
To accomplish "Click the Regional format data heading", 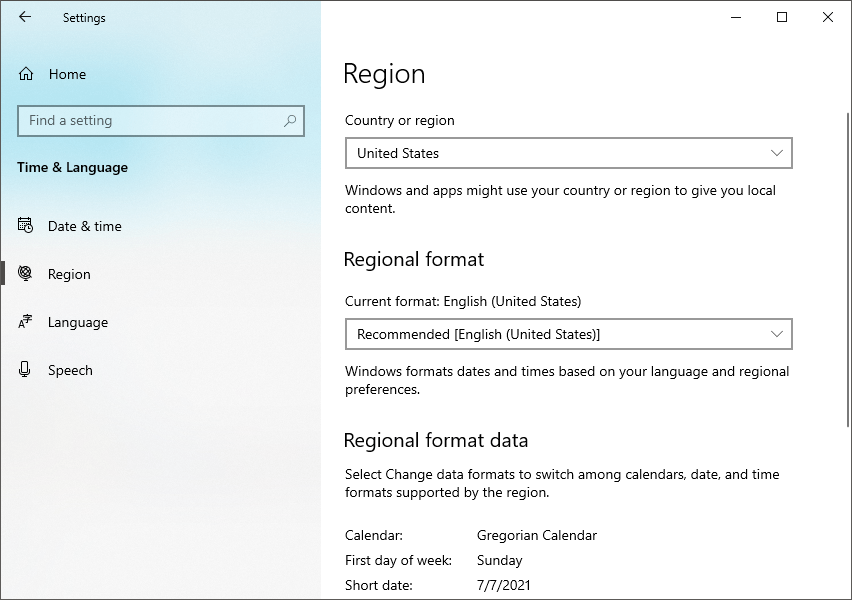I will (436, 440).
